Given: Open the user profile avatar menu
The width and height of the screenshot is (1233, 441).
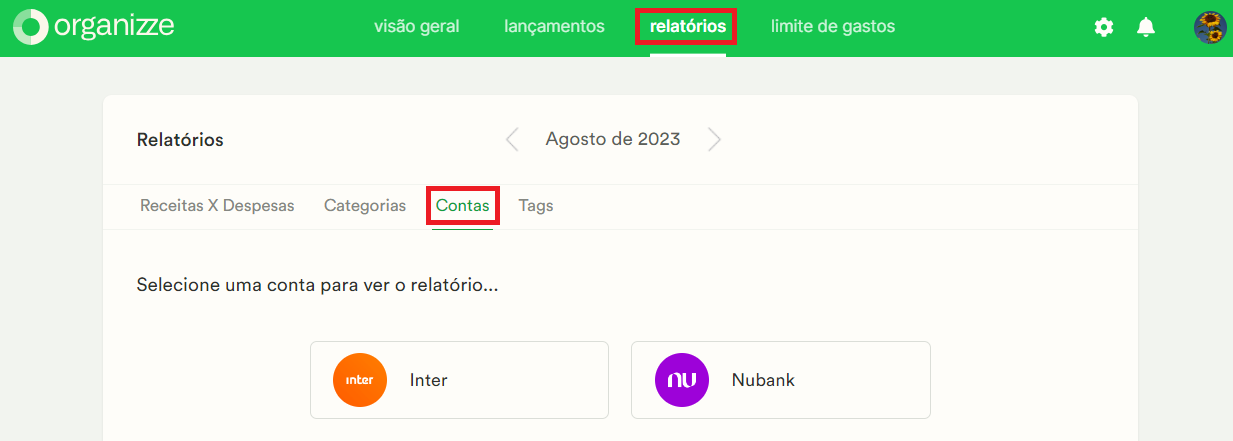Looking at the screenshot, I should point(1210,27).
